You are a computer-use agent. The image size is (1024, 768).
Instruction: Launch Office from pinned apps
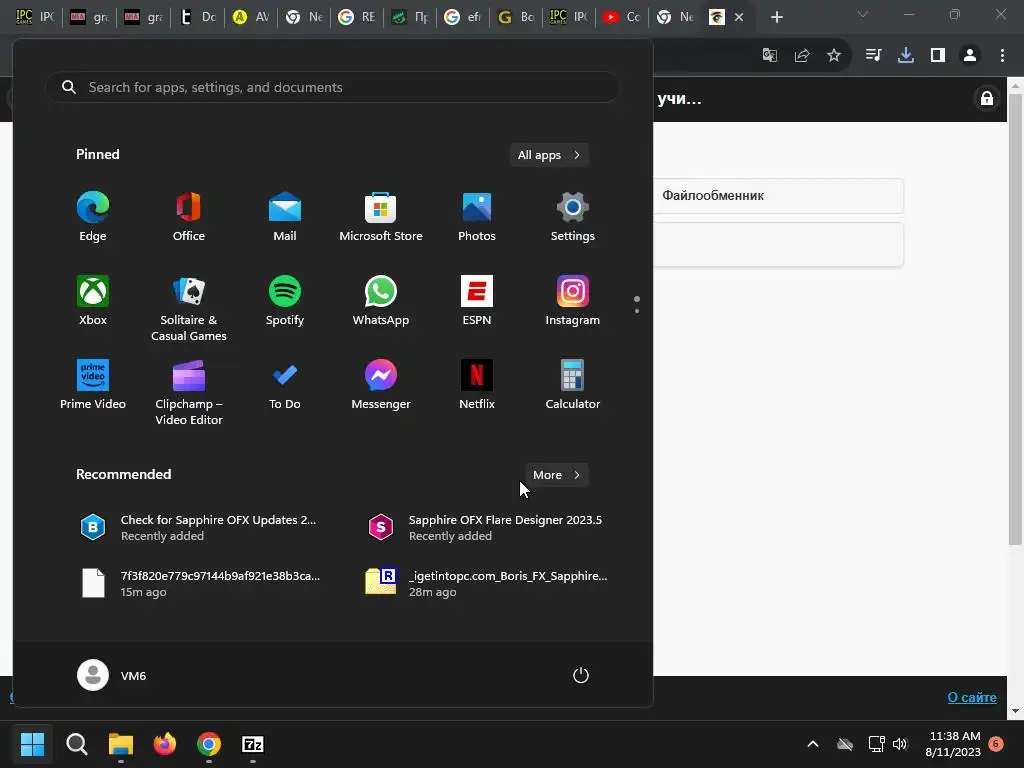189,217
